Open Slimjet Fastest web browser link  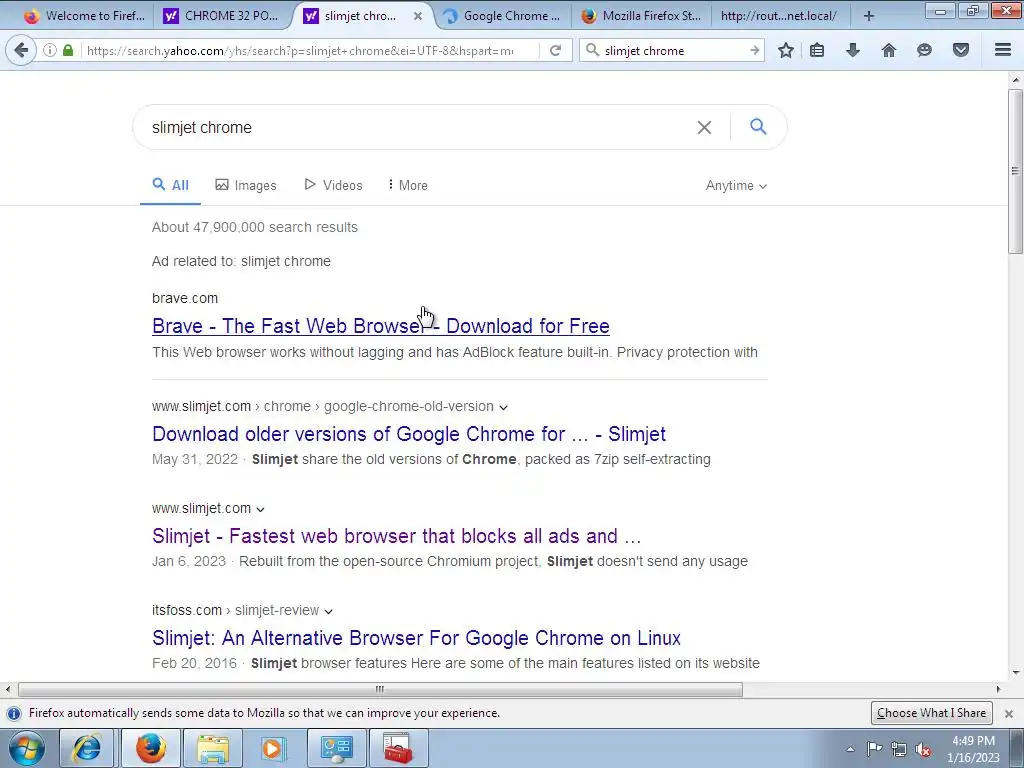click(x=396, y=536)
